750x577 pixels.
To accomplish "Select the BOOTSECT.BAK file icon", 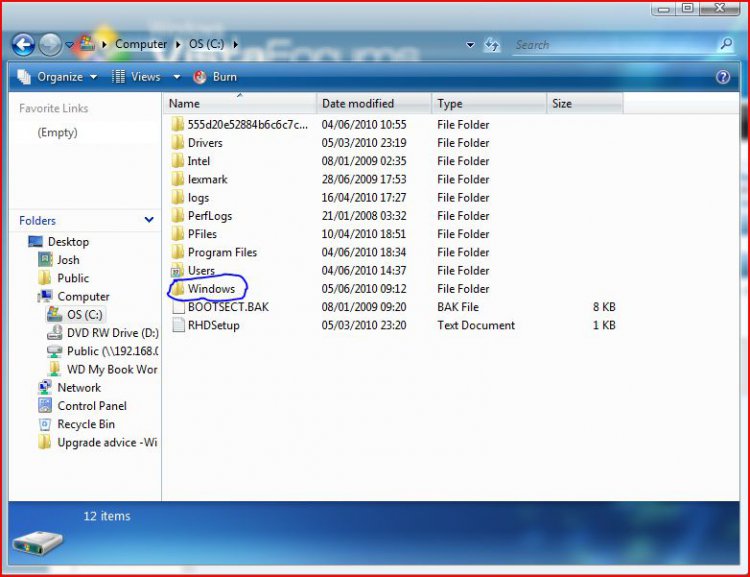I will click(178, 307).
